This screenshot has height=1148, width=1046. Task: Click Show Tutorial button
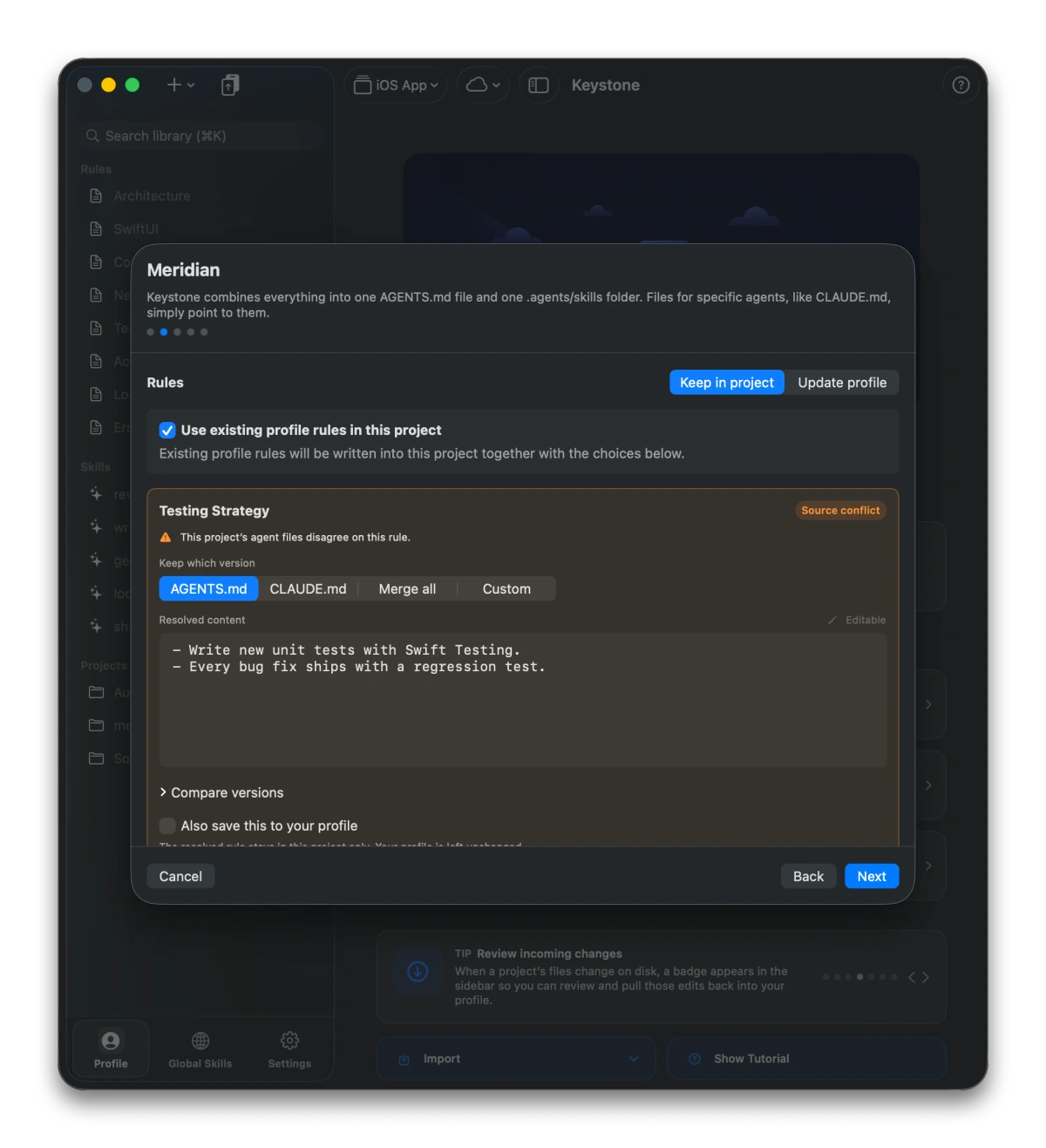point(806,1058)
